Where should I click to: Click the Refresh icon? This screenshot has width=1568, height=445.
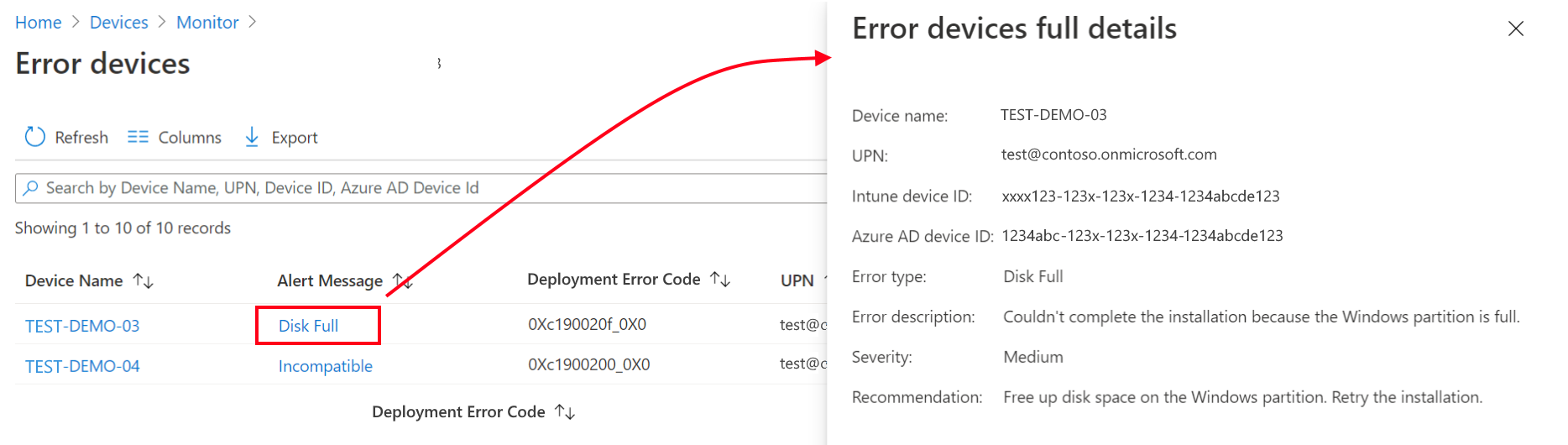34,137
